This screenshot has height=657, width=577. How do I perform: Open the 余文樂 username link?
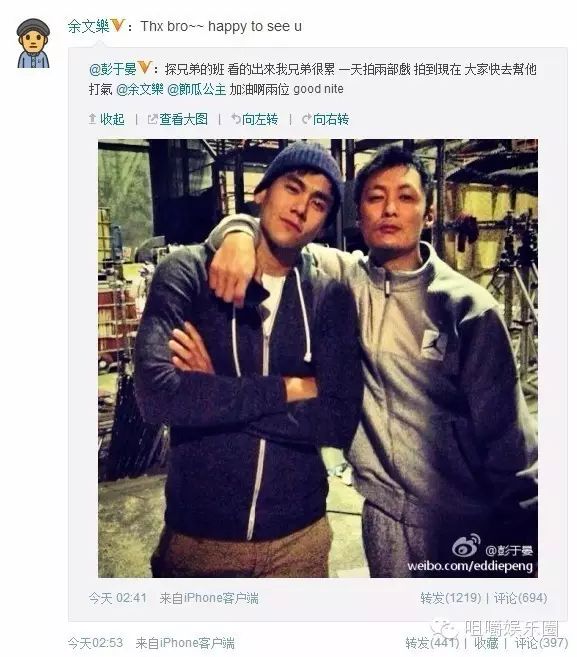[x=88, y=26]
